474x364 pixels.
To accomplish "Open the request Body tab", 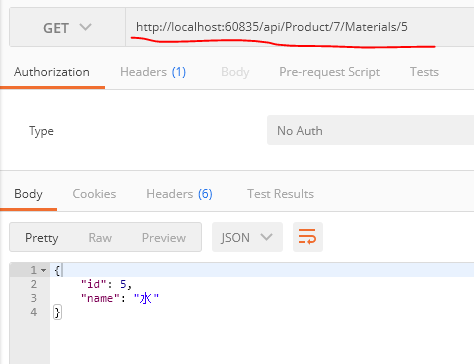I will click(235, 72).
